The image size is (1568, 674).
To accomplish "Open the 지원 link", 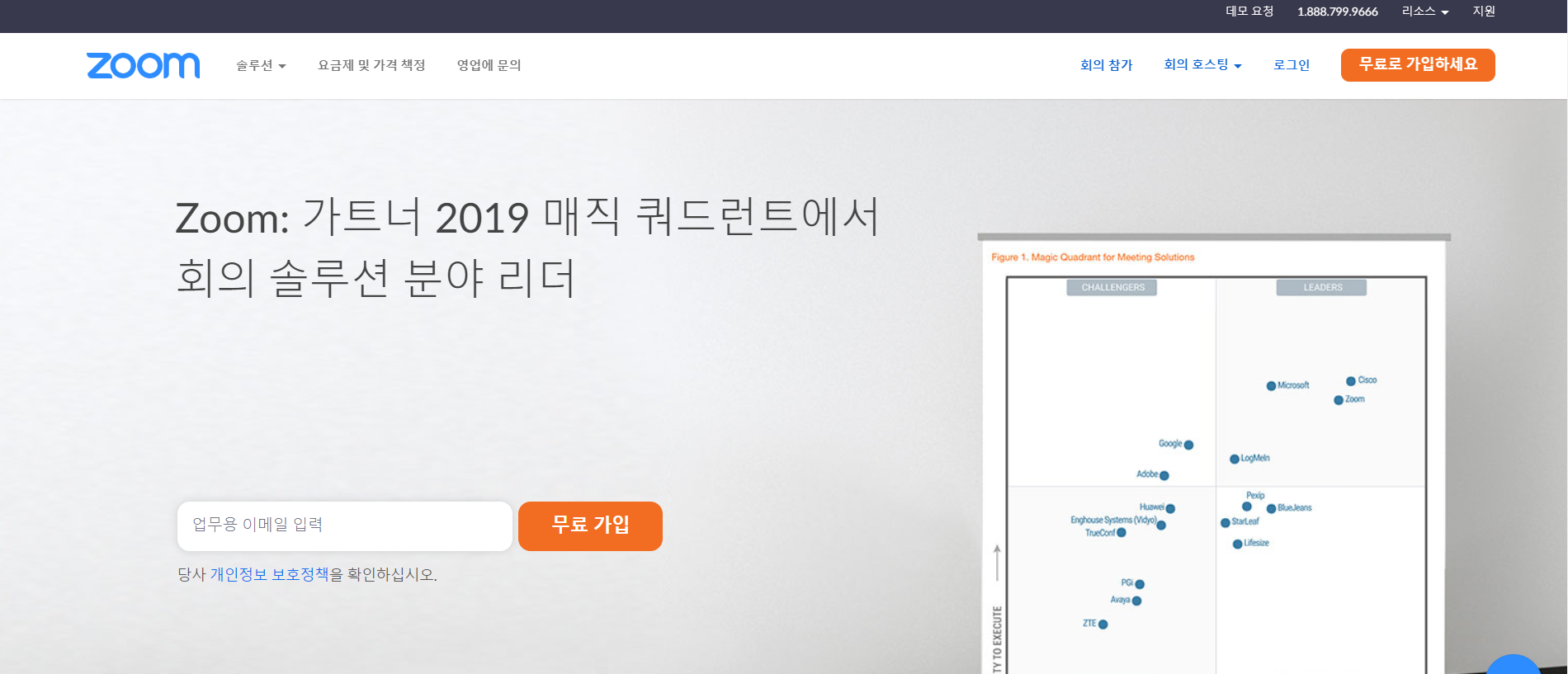I will (1484, 12).
